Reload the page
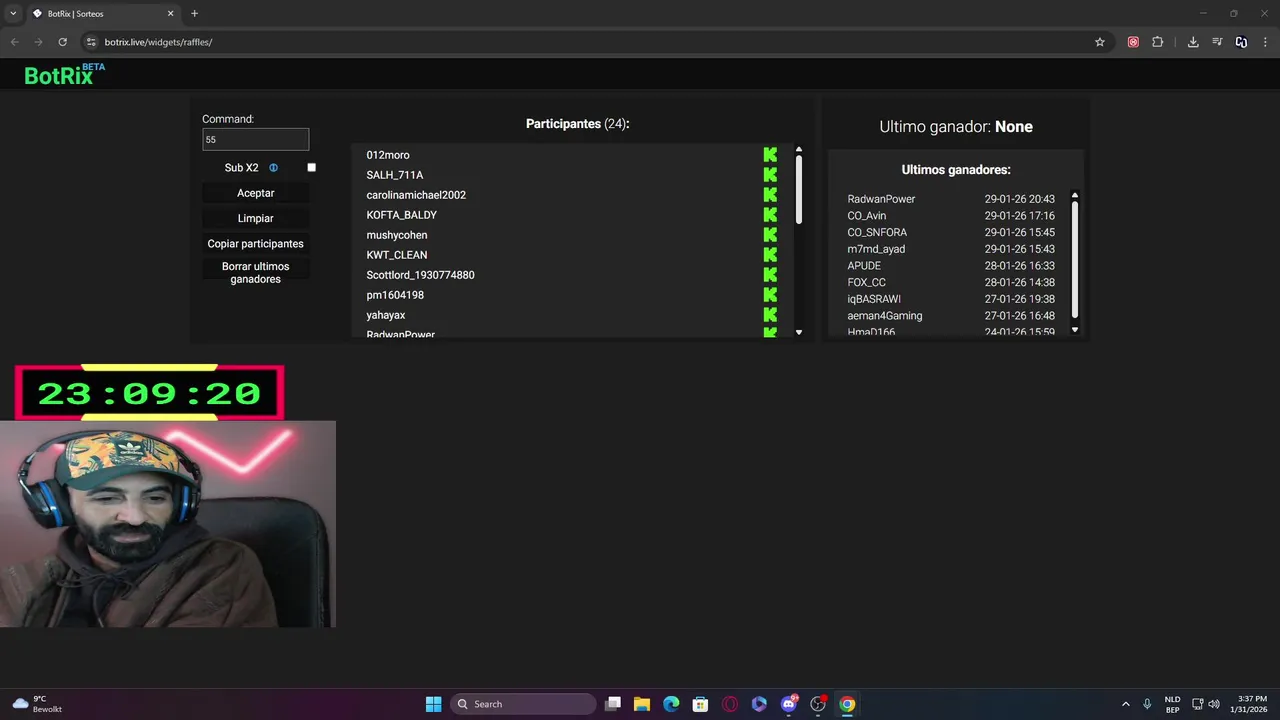Viewport: 1280px width, 720px height. (x=62, y=42)
